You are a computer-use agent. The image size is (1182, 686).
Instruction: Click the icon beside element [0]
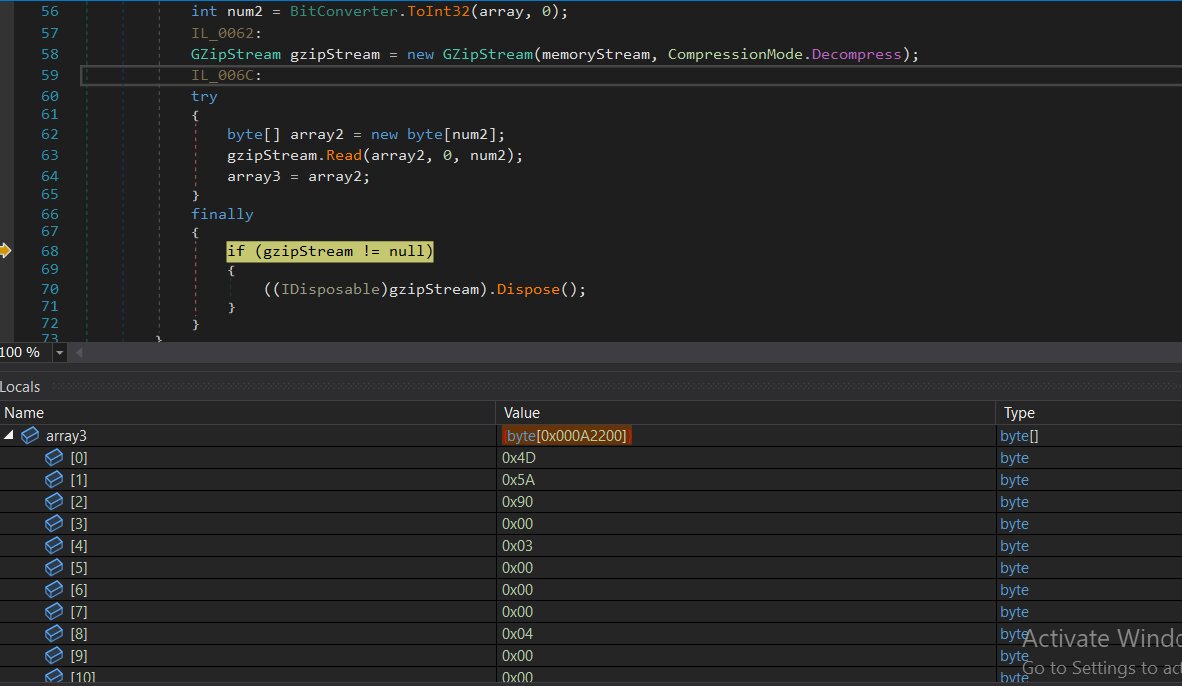54,458
